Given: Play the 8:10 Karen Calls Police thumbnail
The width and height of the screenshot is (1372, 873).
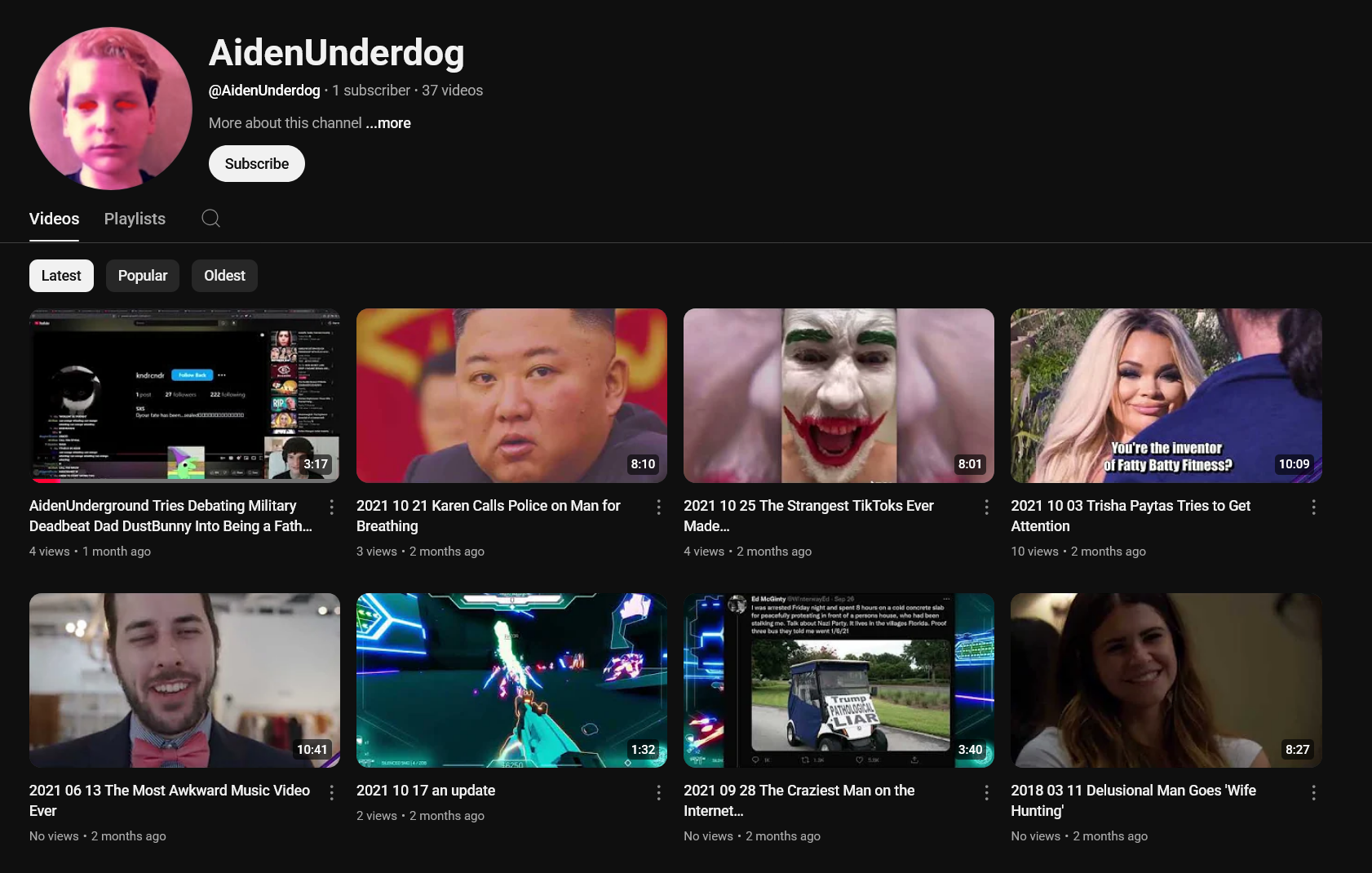Looking at the screenshot, I should coord(511,396).
